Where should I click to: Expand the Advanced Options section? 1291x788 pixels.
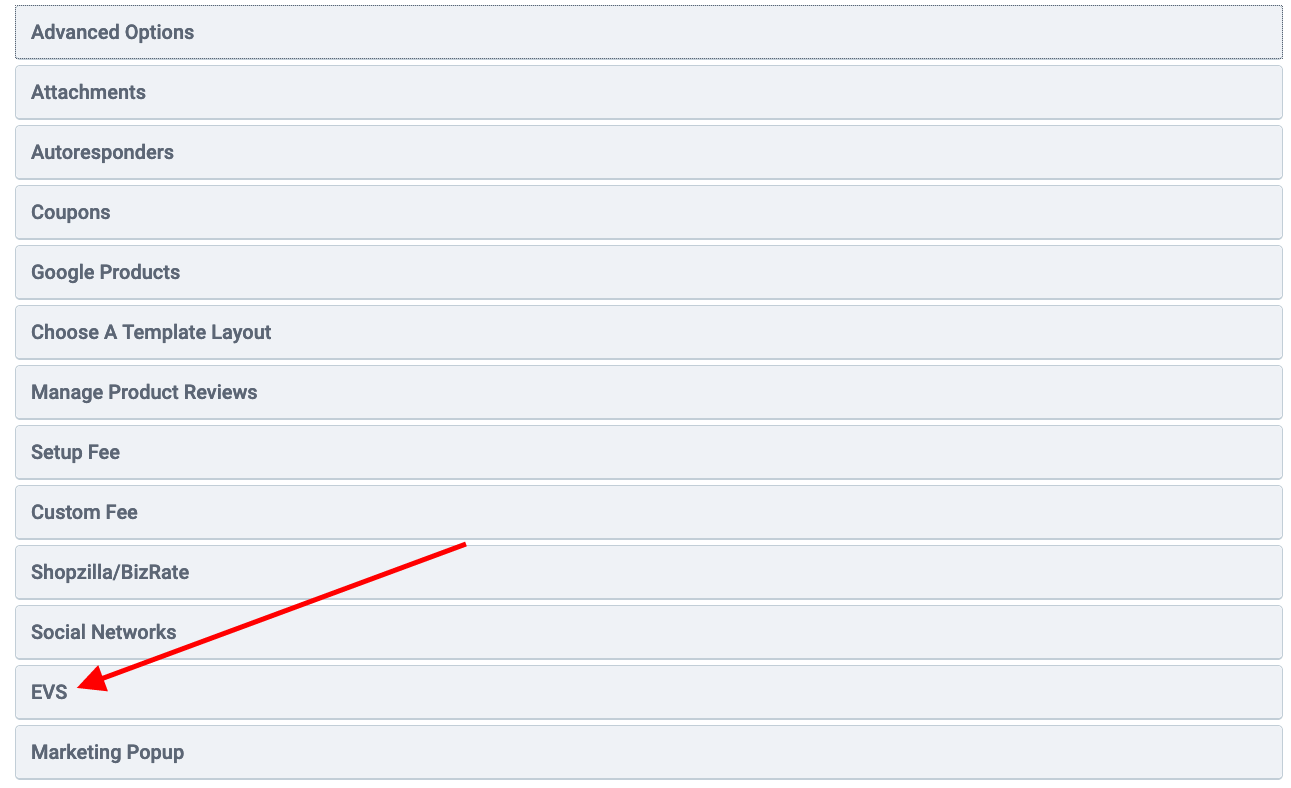tap(648, 32)
